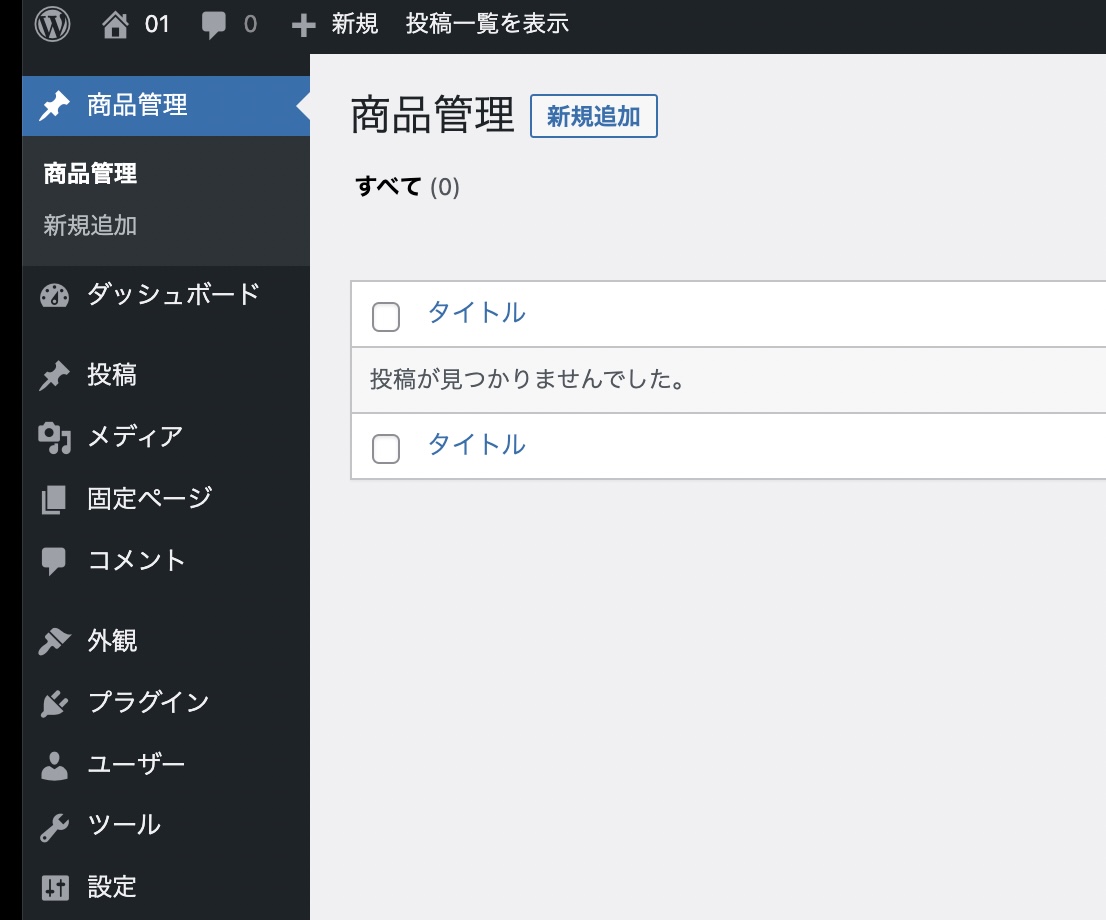The image size is (1106, 920).
Task: Click the 新規追加 button next to the heading
Action: pos(595,116)
